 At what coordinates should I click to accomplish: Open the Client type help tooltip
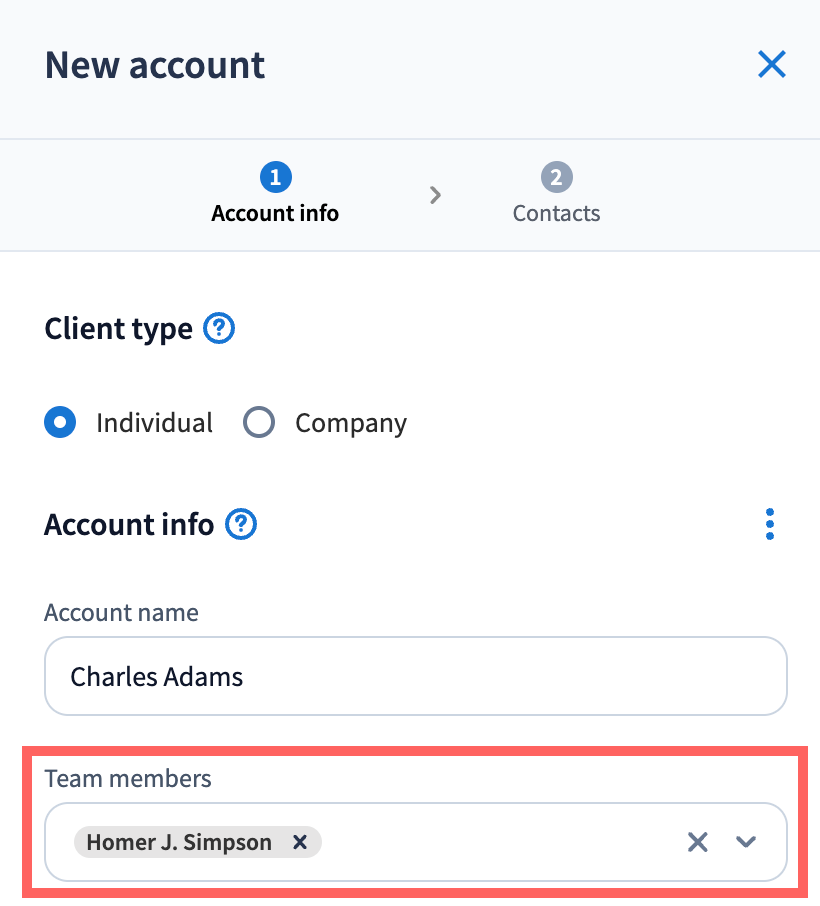click(x=219, y=328)
